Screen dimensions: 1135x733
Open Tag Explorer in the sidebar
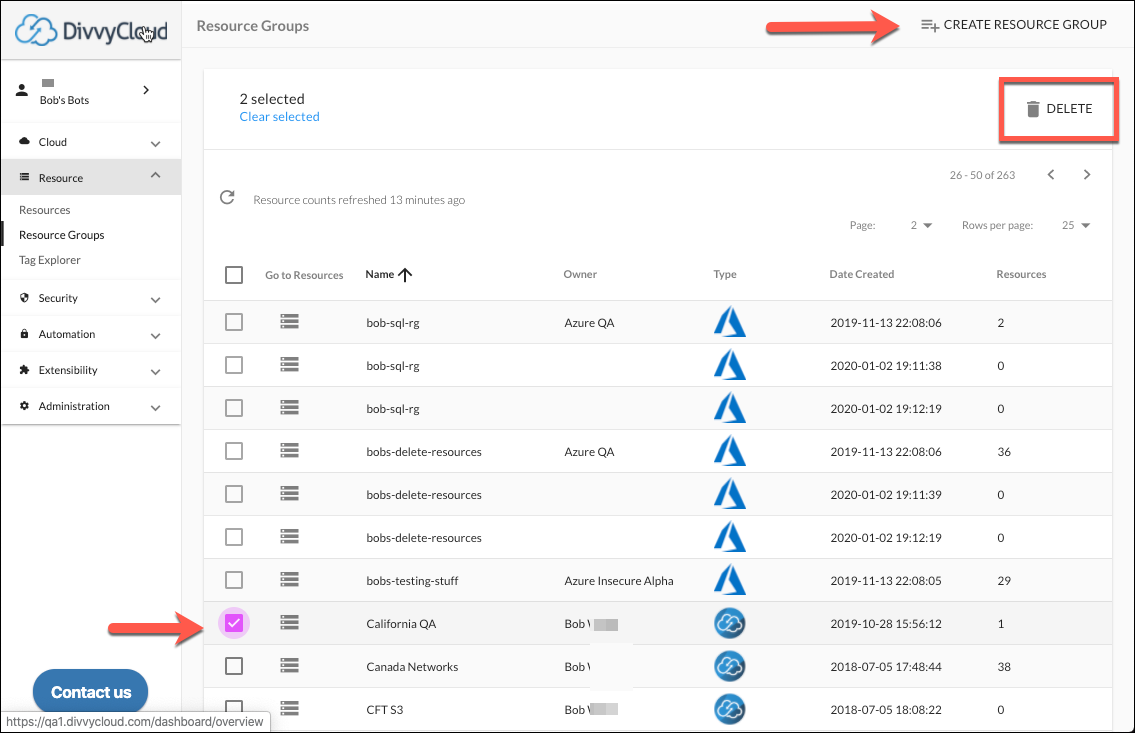point(50,260)
